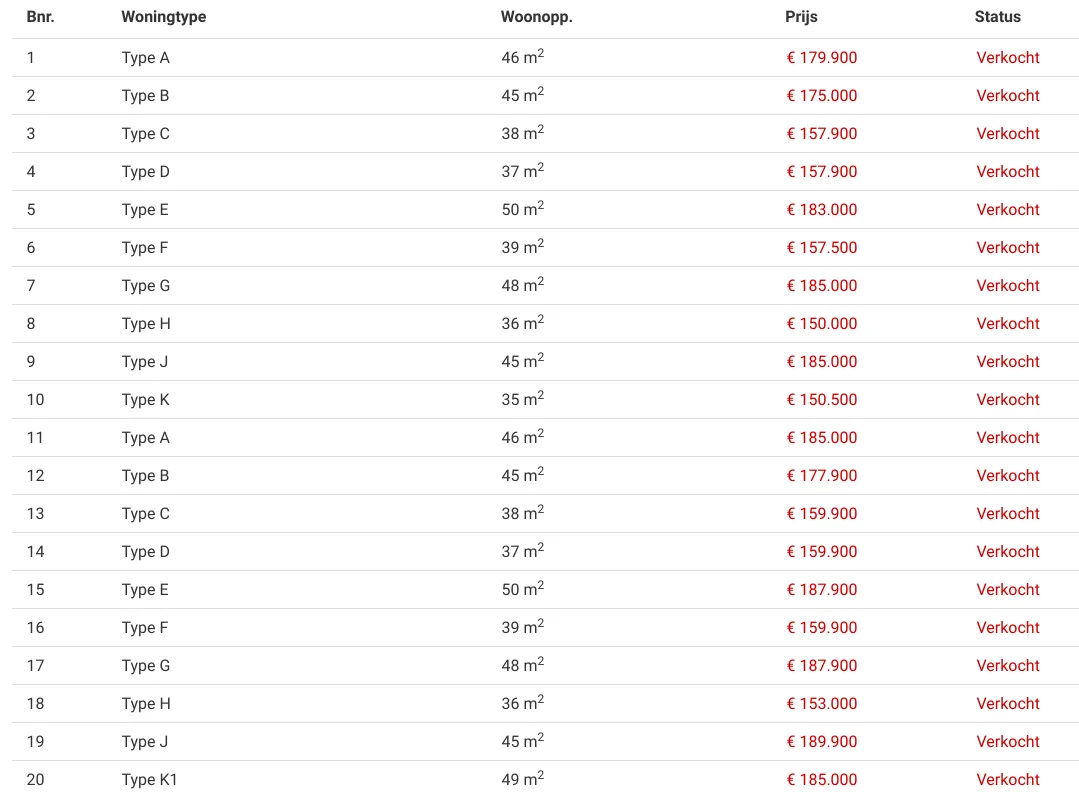Click the price € 189.900

click(822, 742)
